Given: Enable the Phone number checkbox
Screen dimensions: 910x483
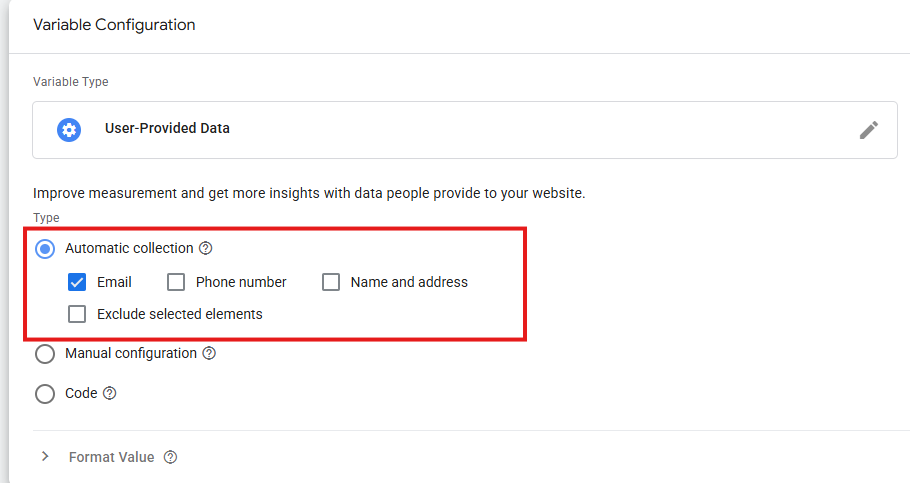Looking at the screenshot, I should pyautogui.click(x=176, y=282).
